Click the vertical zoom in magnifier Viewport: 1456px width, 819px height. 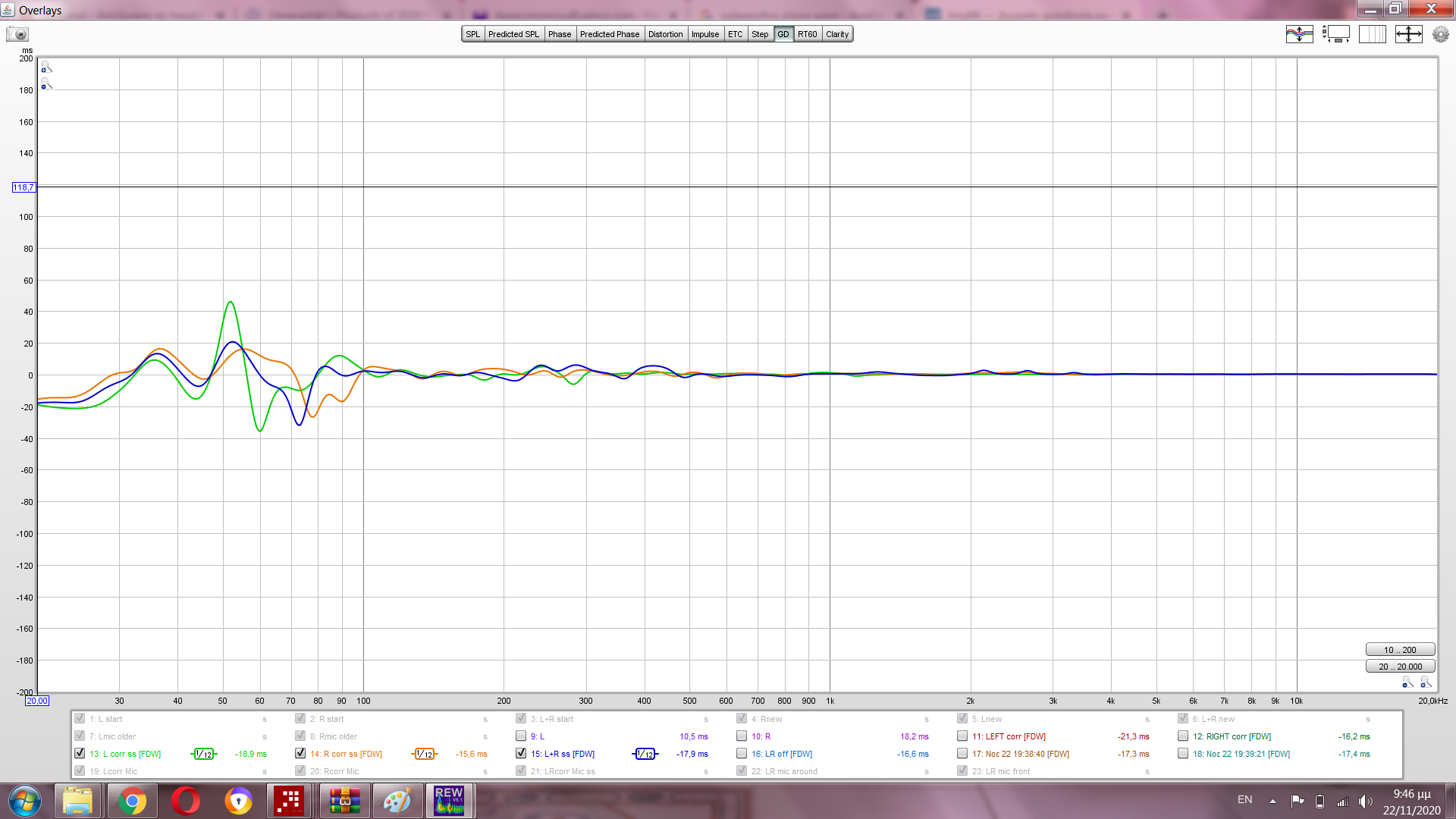(46, 67)
